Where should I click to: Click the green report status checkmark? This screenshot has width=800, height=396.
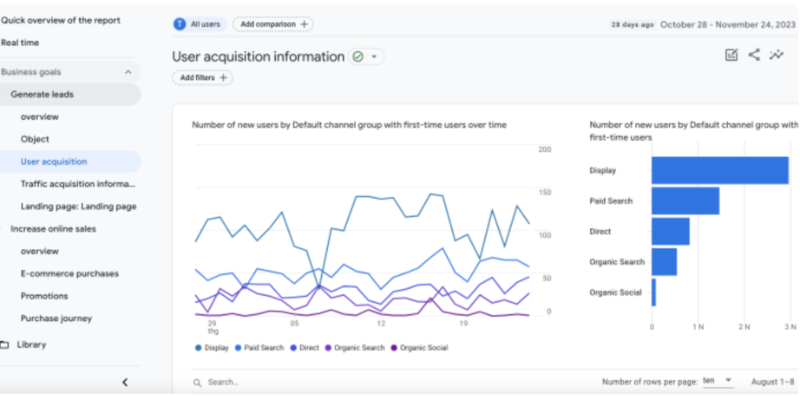(x=358, y=57)
